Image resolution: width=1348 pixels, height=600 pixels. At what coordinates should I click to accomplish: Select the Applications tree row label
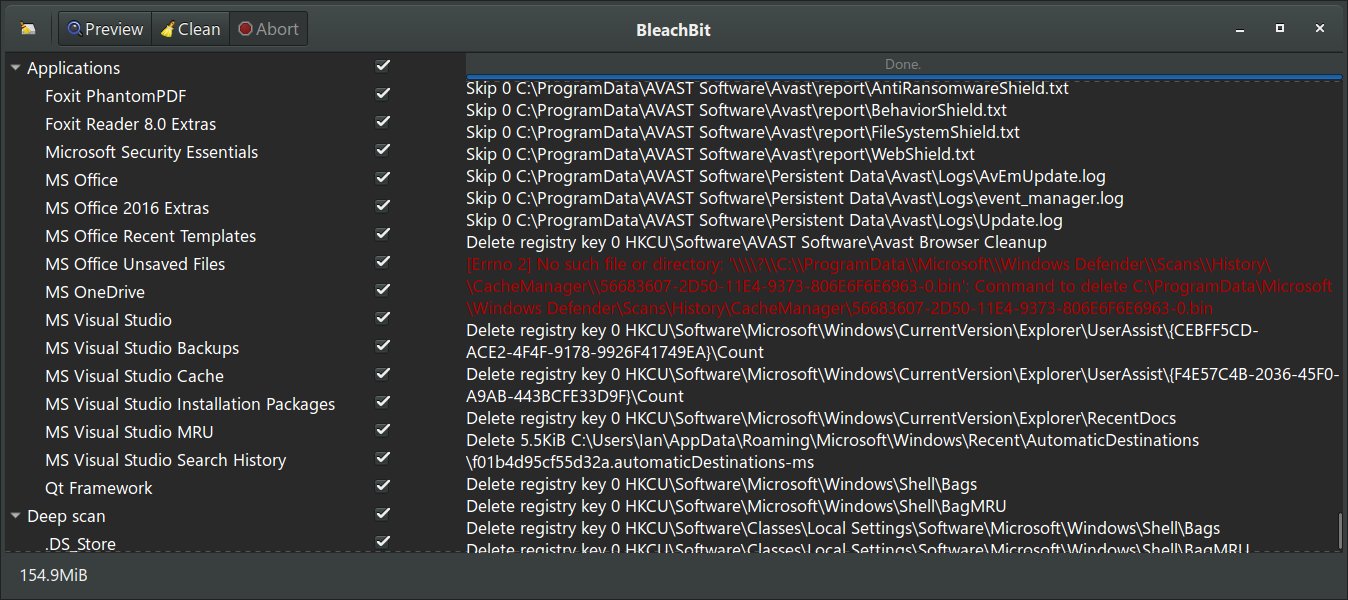[73, 68]
